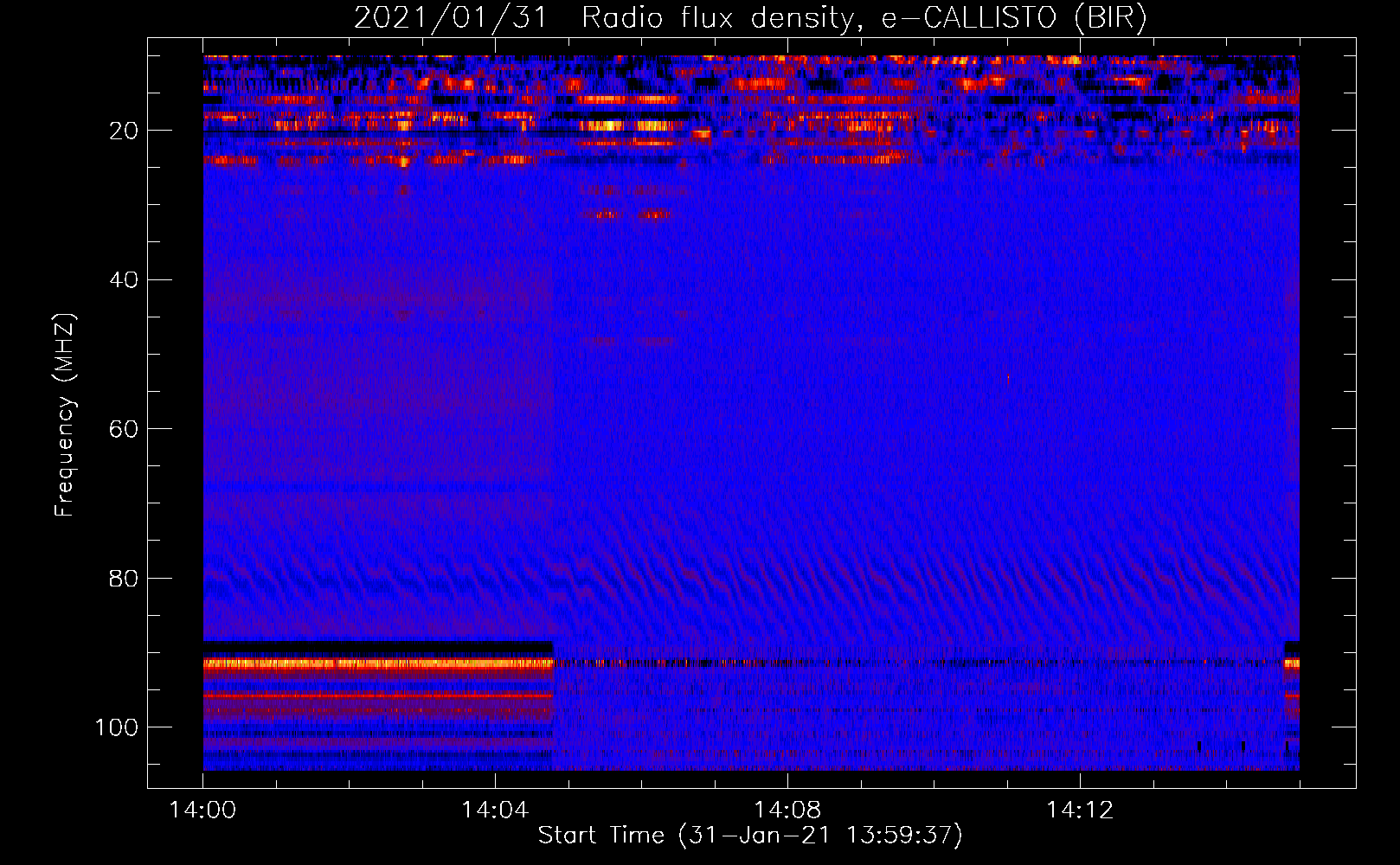
Task: Click the "20" frequency tick label
Action: click(125, 131)
